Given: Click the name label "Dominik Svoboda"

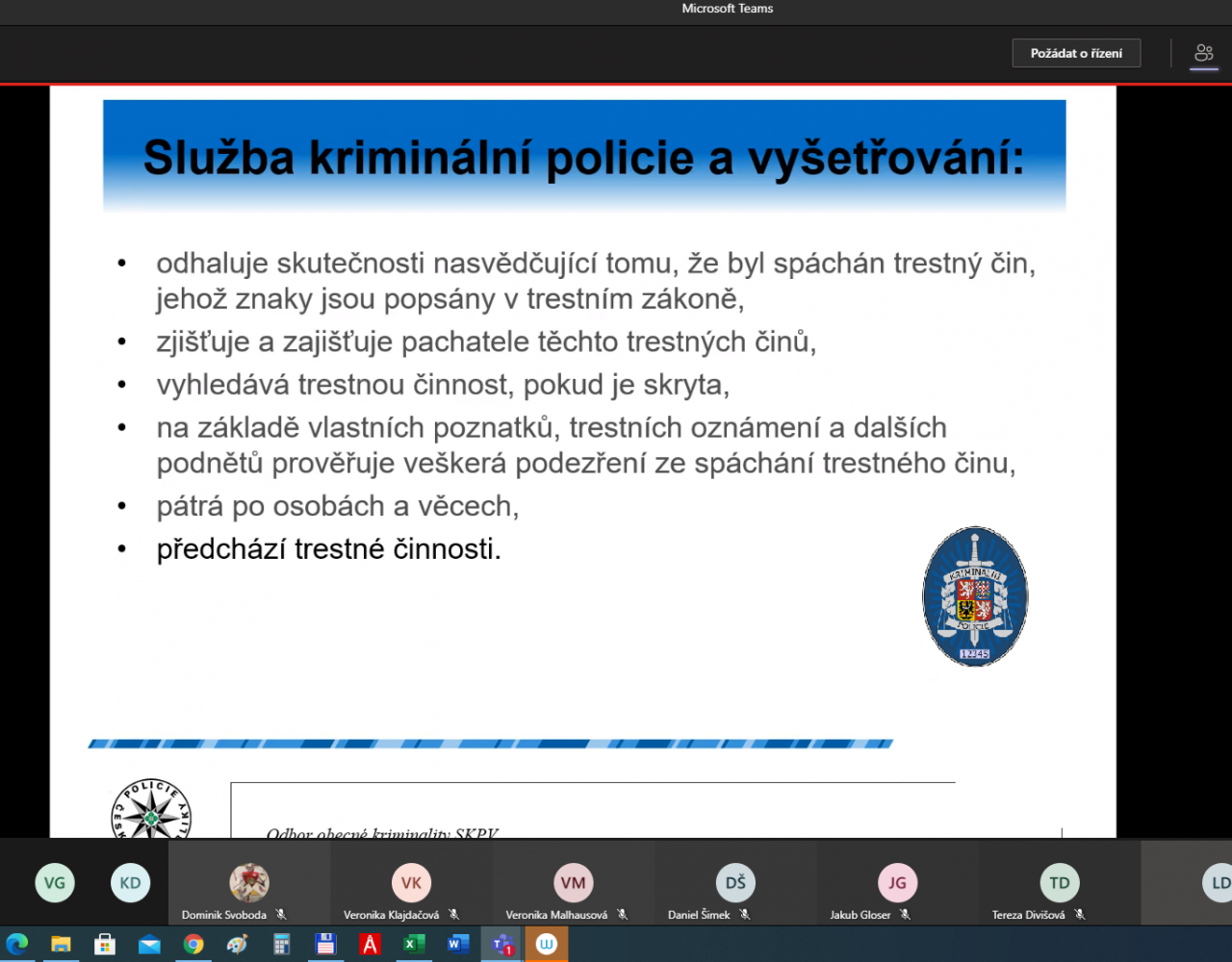Looking at the screenshot, I should [224, 915].
